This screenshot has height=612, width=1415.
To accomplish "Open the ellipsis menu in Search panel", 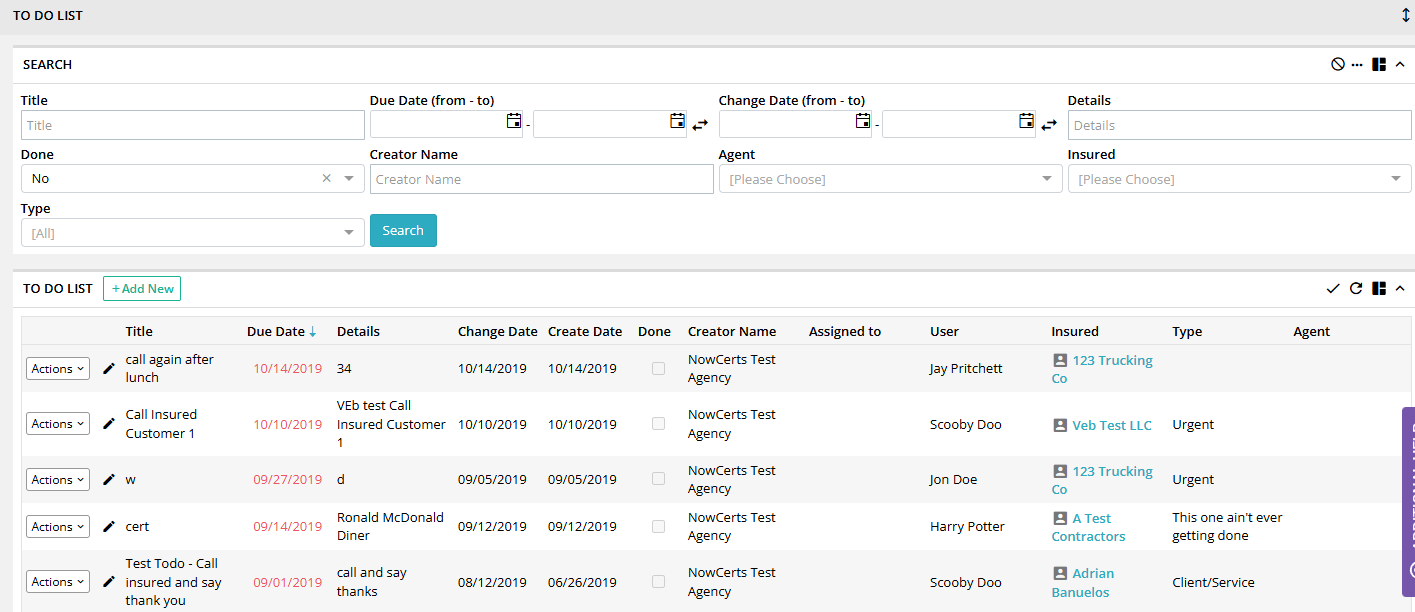I will (1357, 64).
